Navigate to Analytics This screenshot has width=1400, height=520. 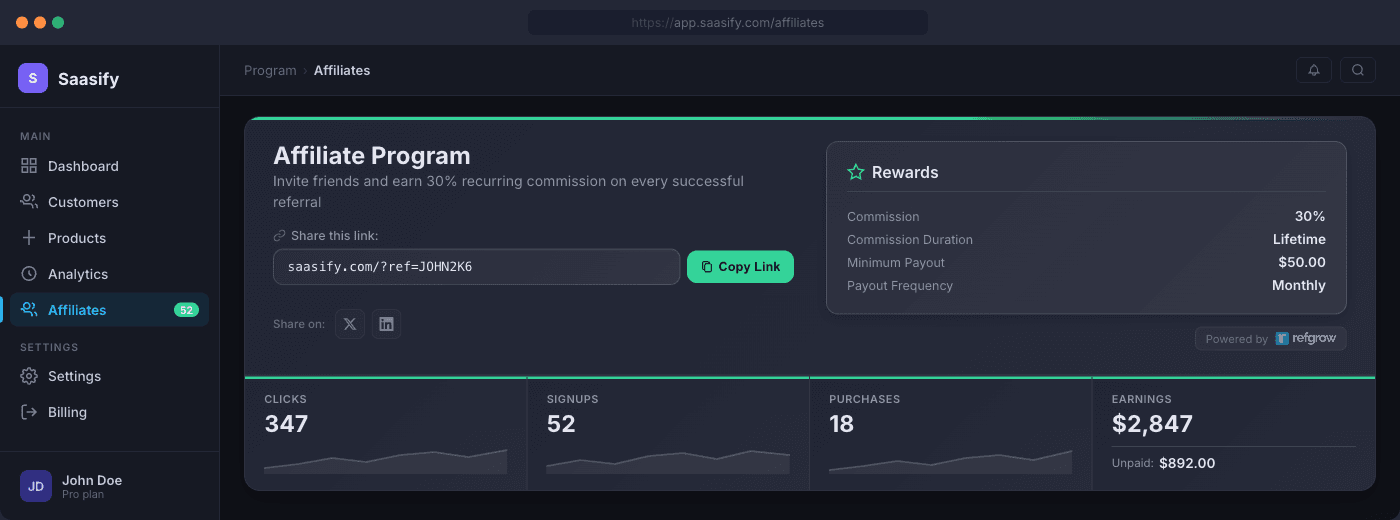[x=109, y=274]
